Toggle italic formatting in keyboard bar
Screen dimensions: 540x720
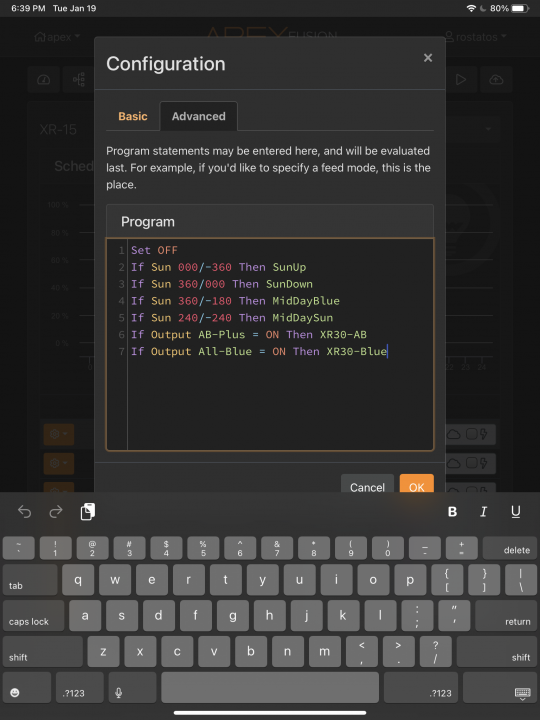(483, 512)
